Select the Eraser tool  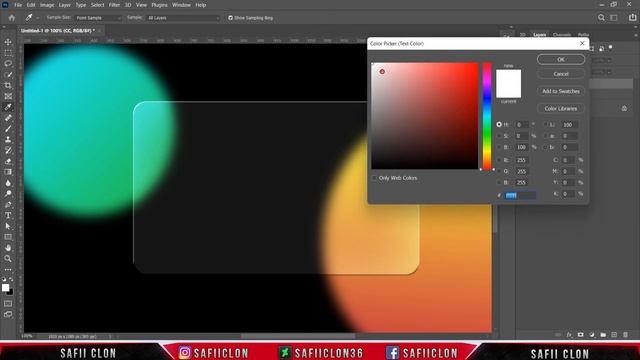(x=8, y=161)
